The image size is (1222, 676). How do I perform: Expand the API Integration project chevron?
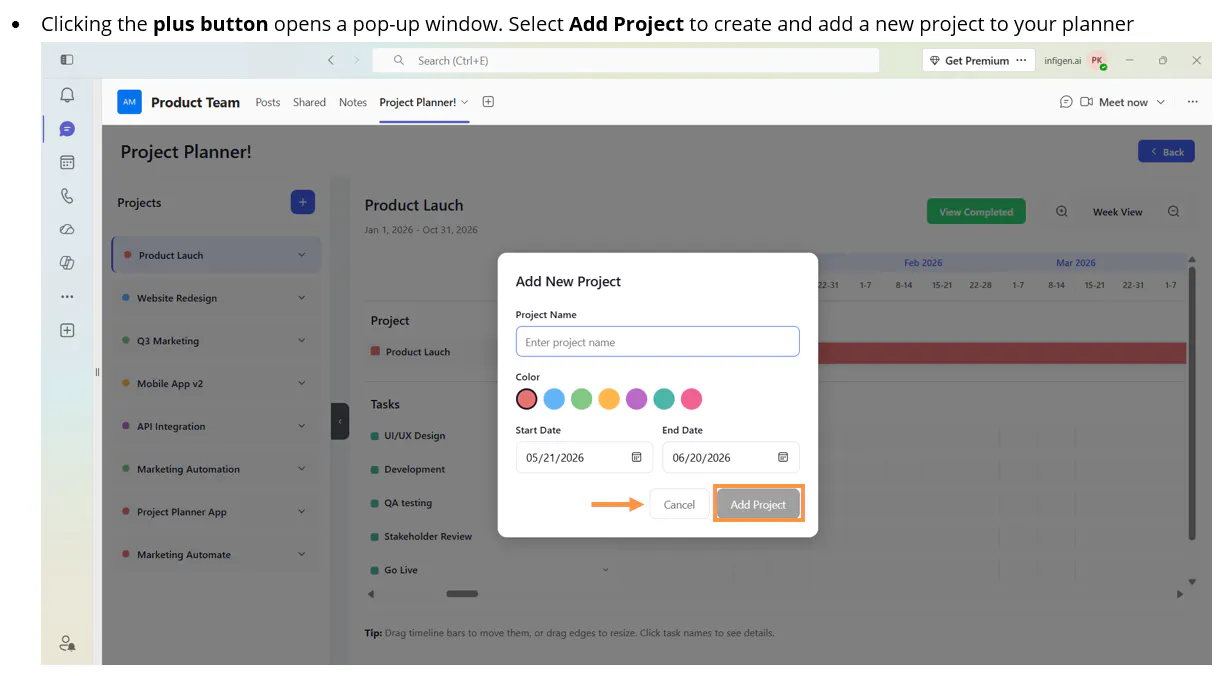301,426
